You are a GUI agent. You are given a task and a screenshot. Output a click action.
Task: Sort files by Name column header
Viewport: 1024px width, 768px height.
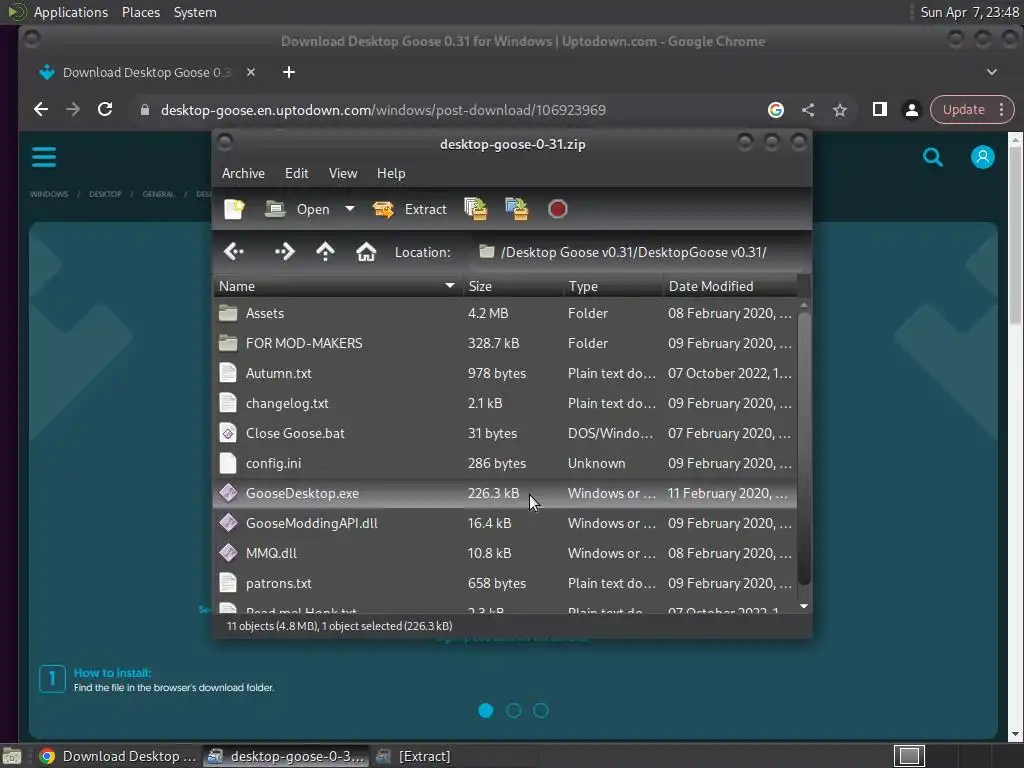click(338, 286)
